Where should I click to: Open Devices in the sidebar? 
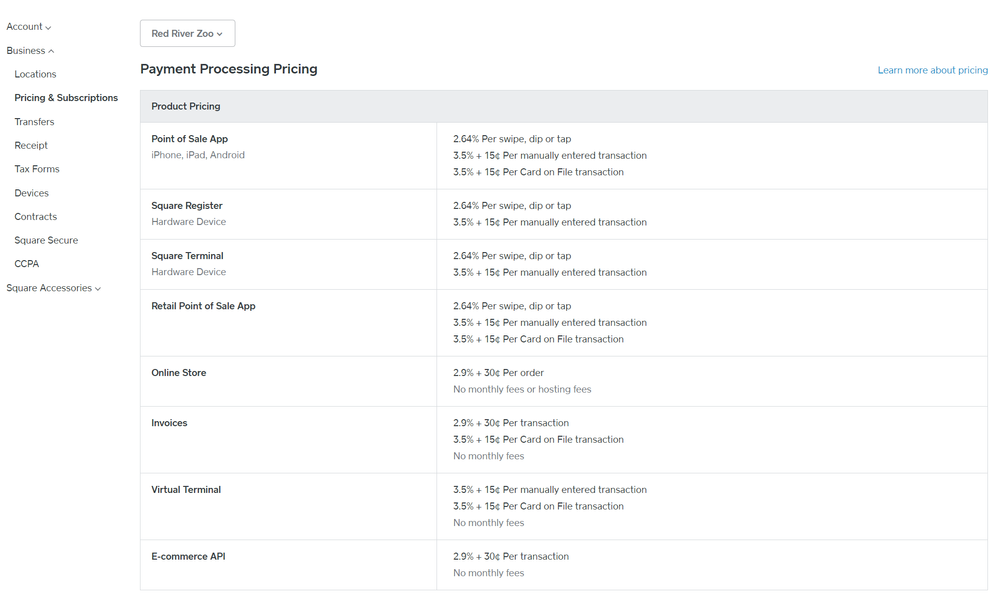[31, 193]
